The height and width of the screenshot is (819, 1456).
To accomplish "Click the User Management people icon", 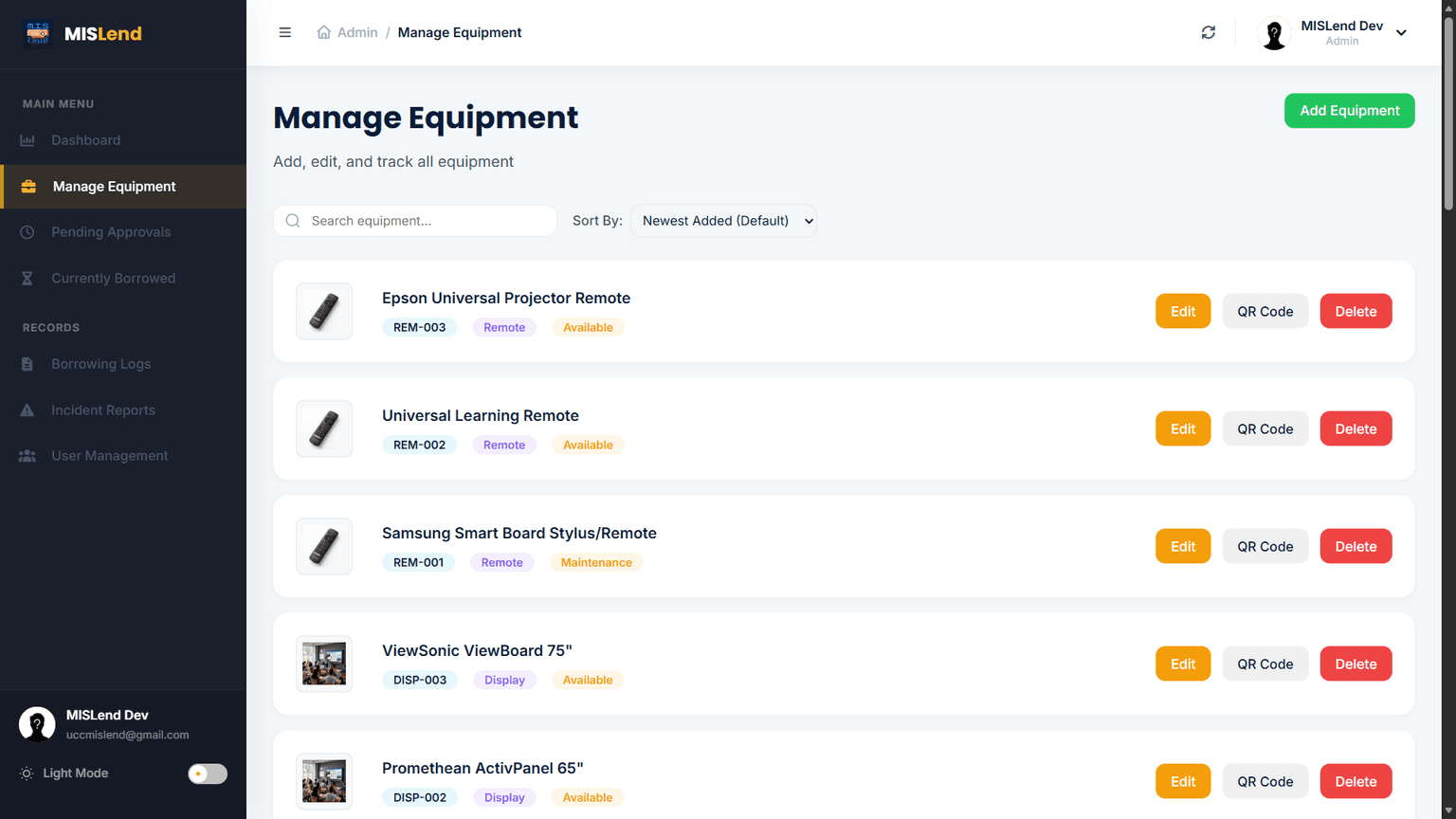I will point(27,456).
